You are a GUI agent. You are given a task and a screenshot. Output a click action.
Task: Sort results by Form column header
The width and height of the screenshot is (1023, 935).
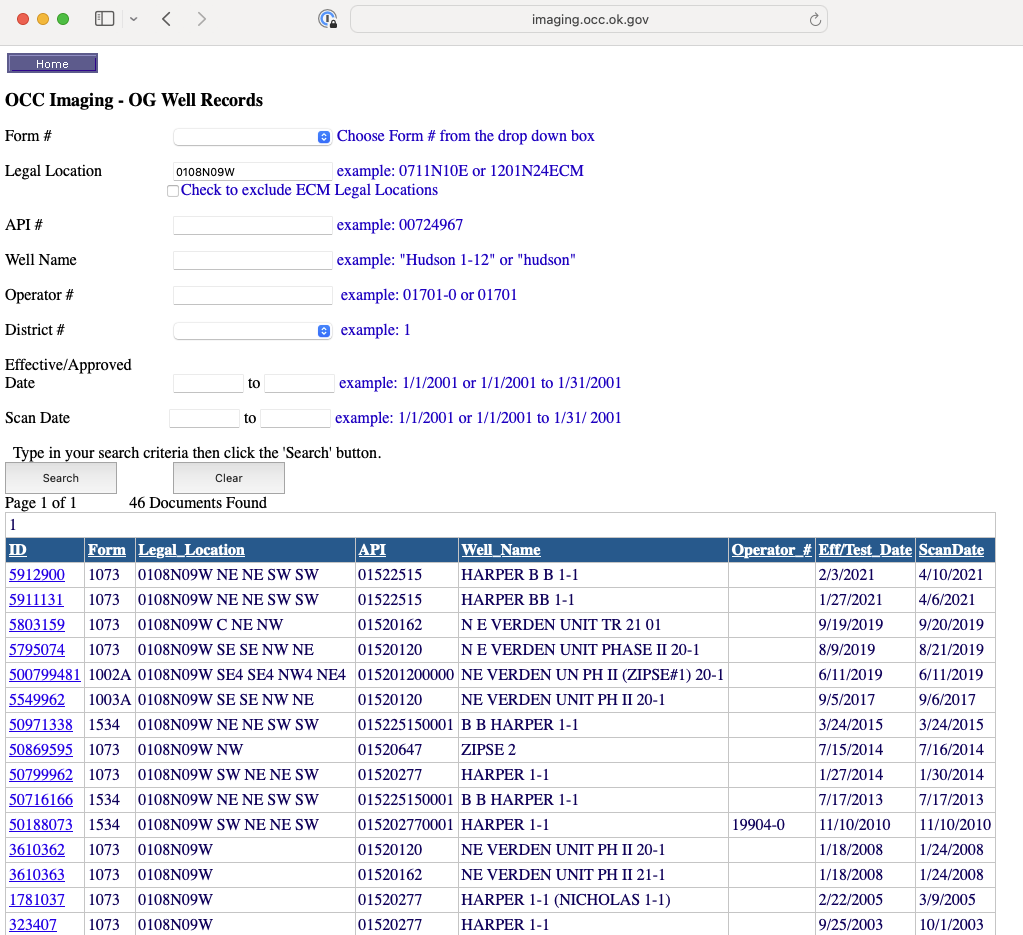click(x=107, y=550)
